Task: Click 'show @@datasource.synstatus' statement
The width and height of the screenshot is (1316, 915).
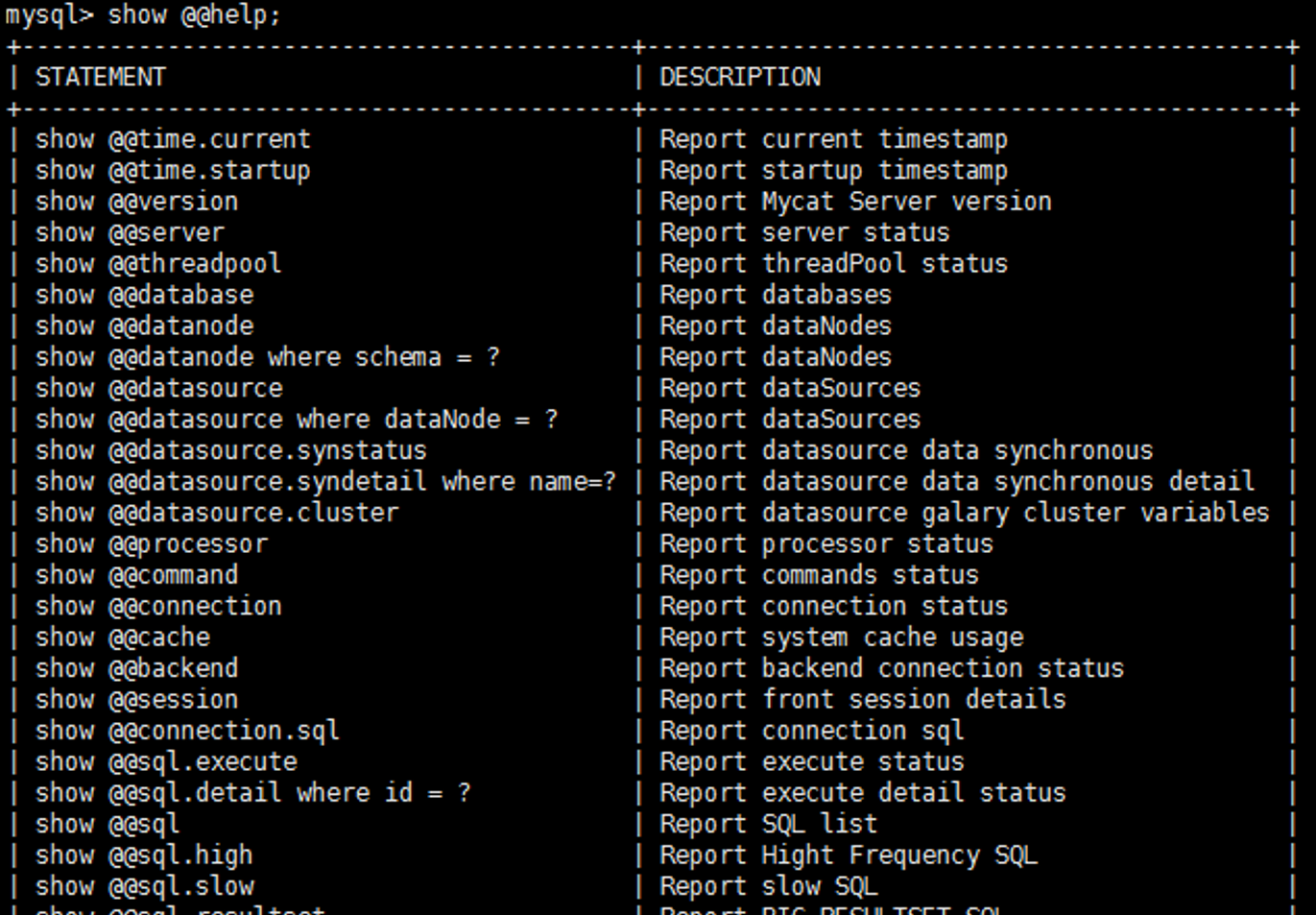Action: pos(230,451)
